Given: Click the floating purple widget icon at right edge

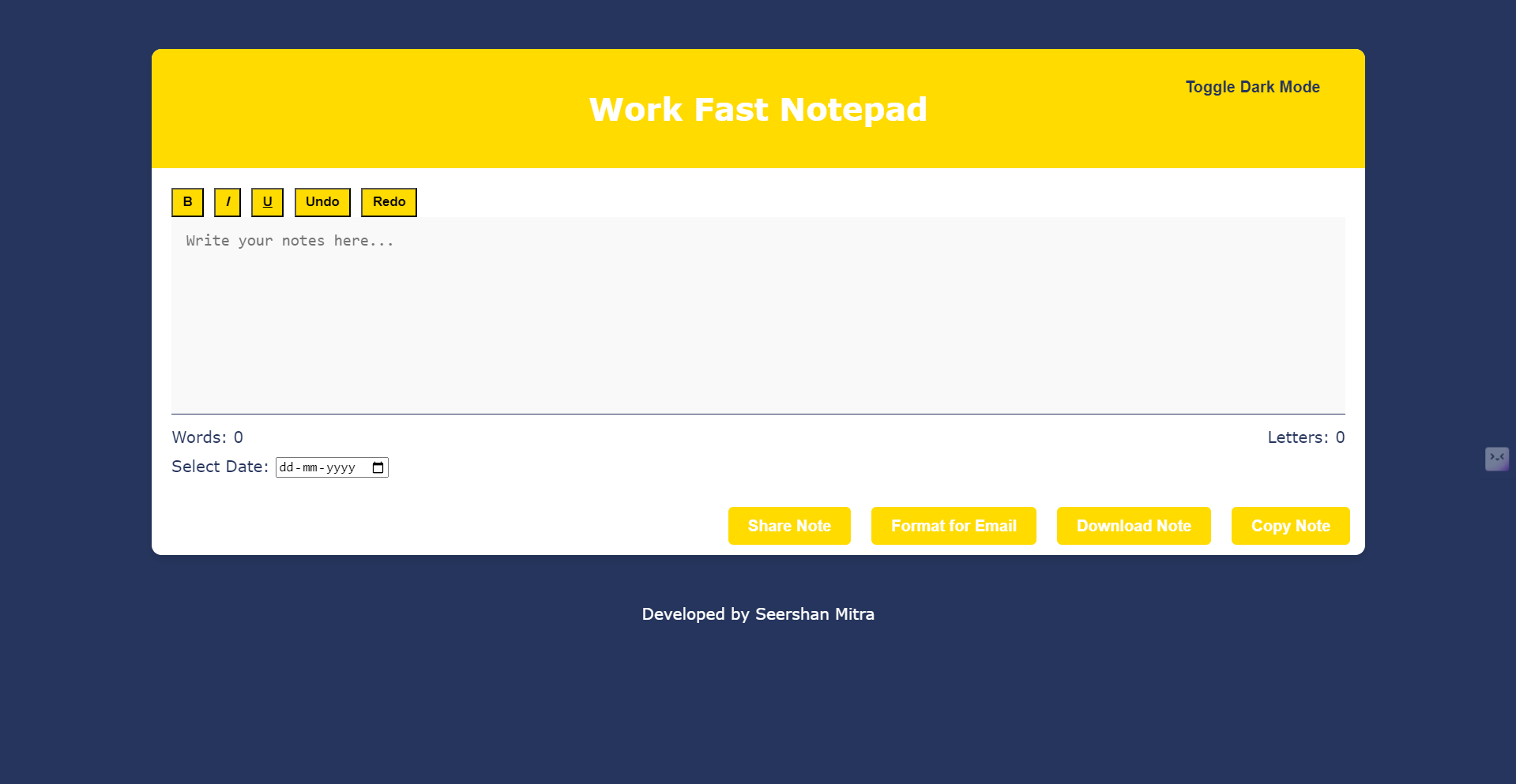Looking at the screenshot, I should [1496, 459].
